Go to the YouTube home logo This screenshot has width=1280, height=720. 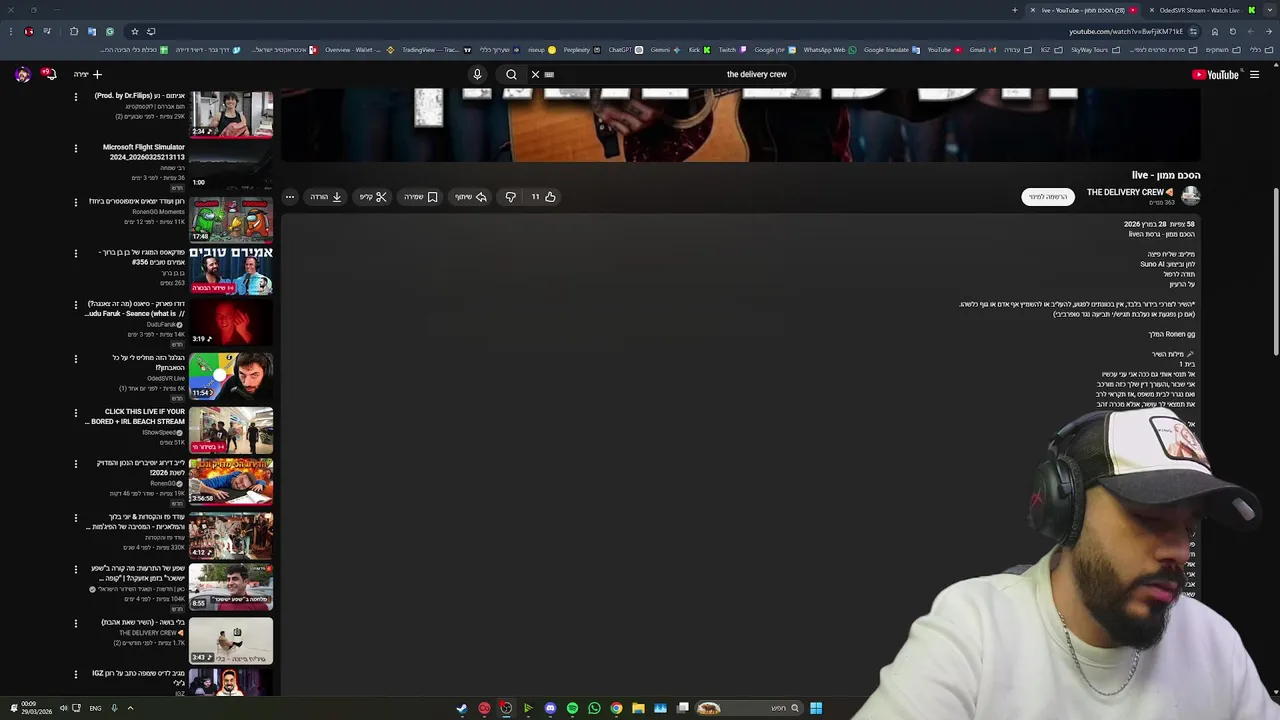point(1216,74)
